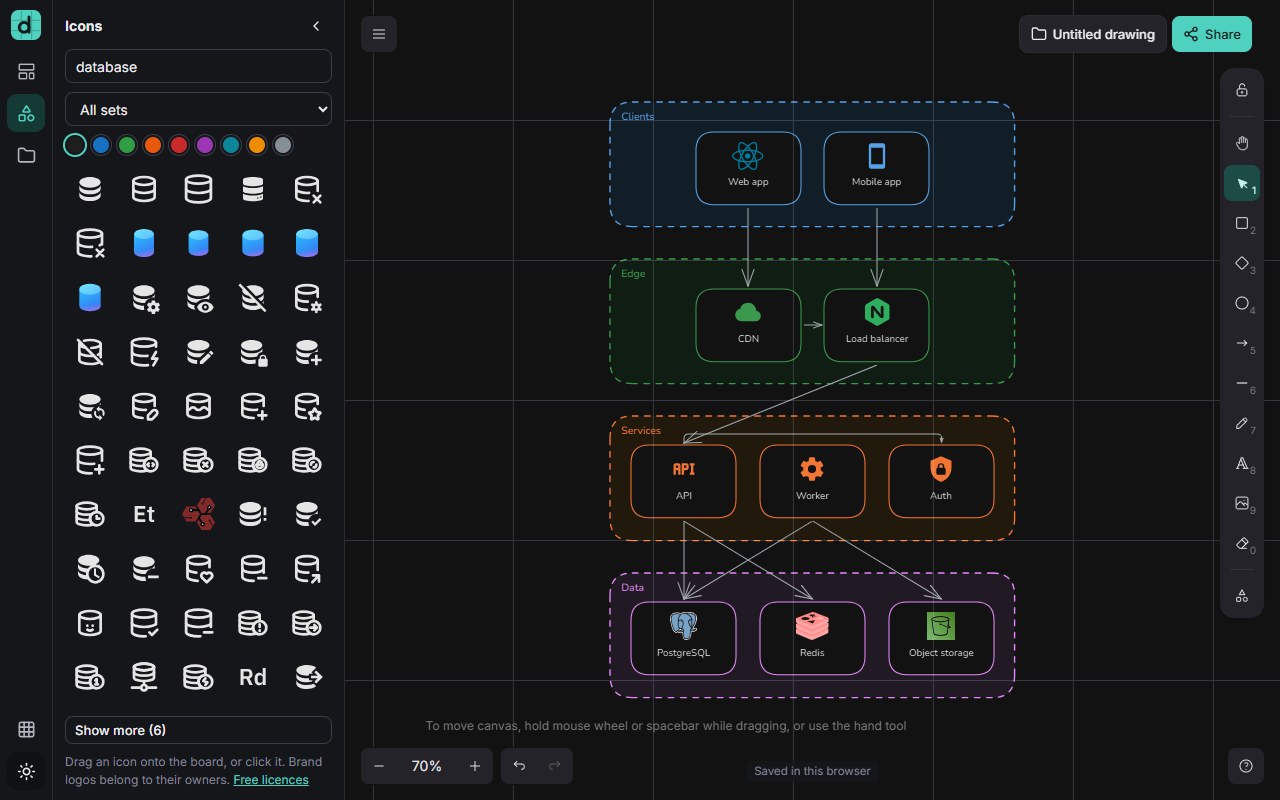
Task: Click the Redis 'Rd' icon in results
Action: pos(253,677)
